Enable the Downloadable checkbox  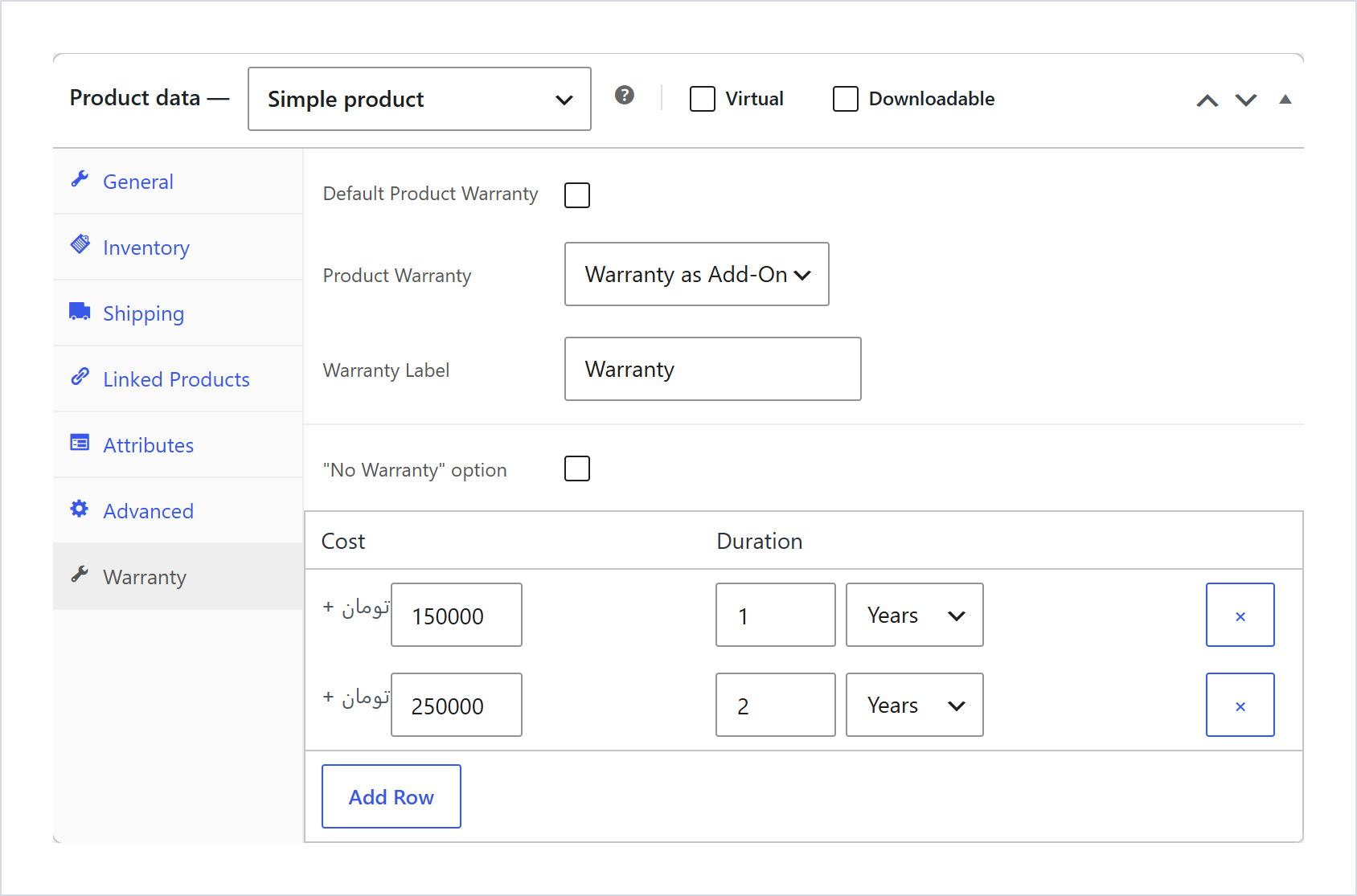(x=846, y=99)
